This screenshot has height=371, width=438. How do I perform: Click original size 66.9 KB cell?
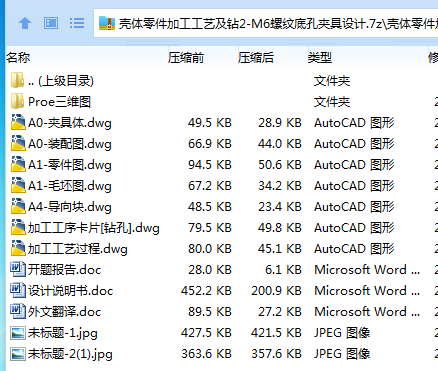click(x=210, y=144)
